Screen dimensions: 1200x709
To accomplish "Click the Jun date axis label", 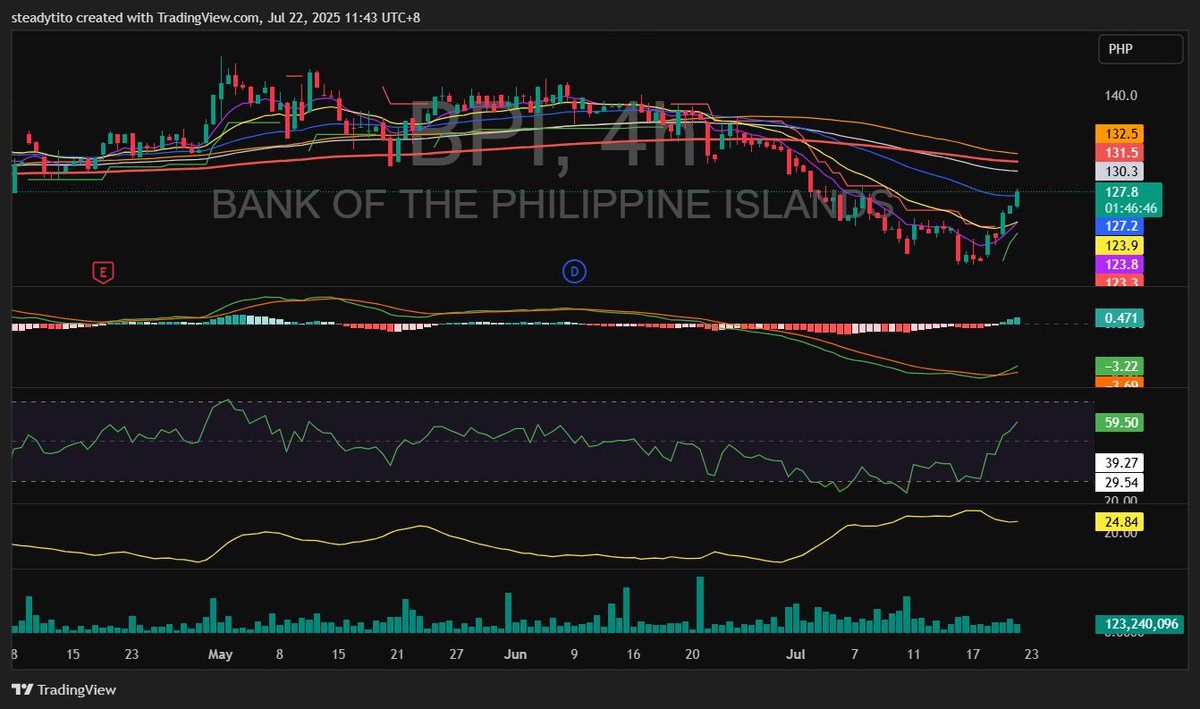I will [x=515, y=655].
